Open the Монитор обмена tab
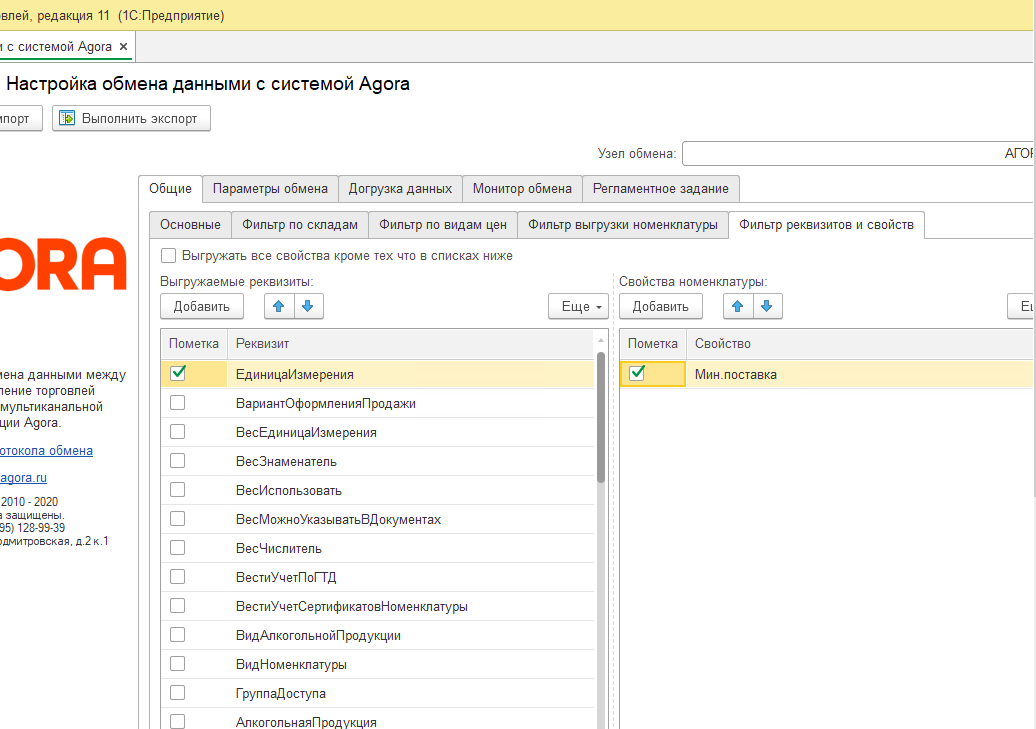 tap(522, 188)
